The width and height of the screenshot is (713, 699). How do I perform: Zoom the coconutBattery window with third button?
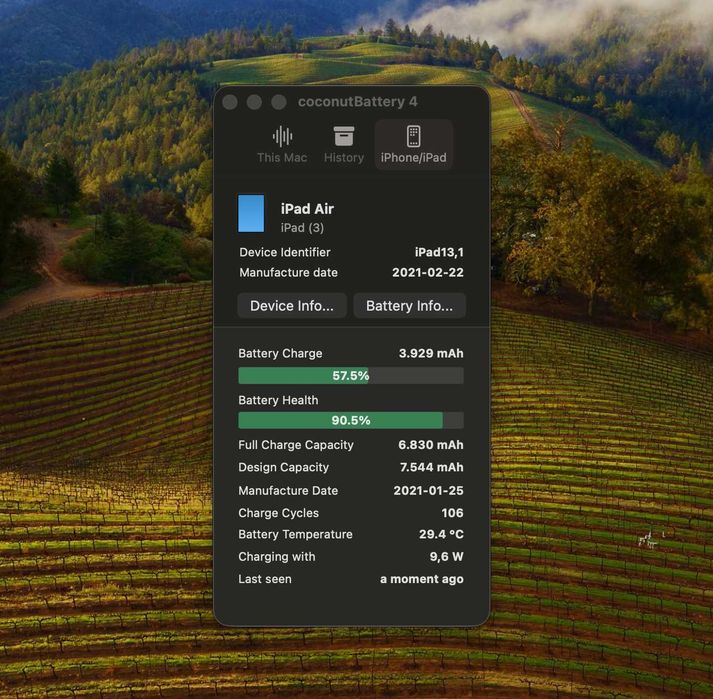tap(279, 102)
